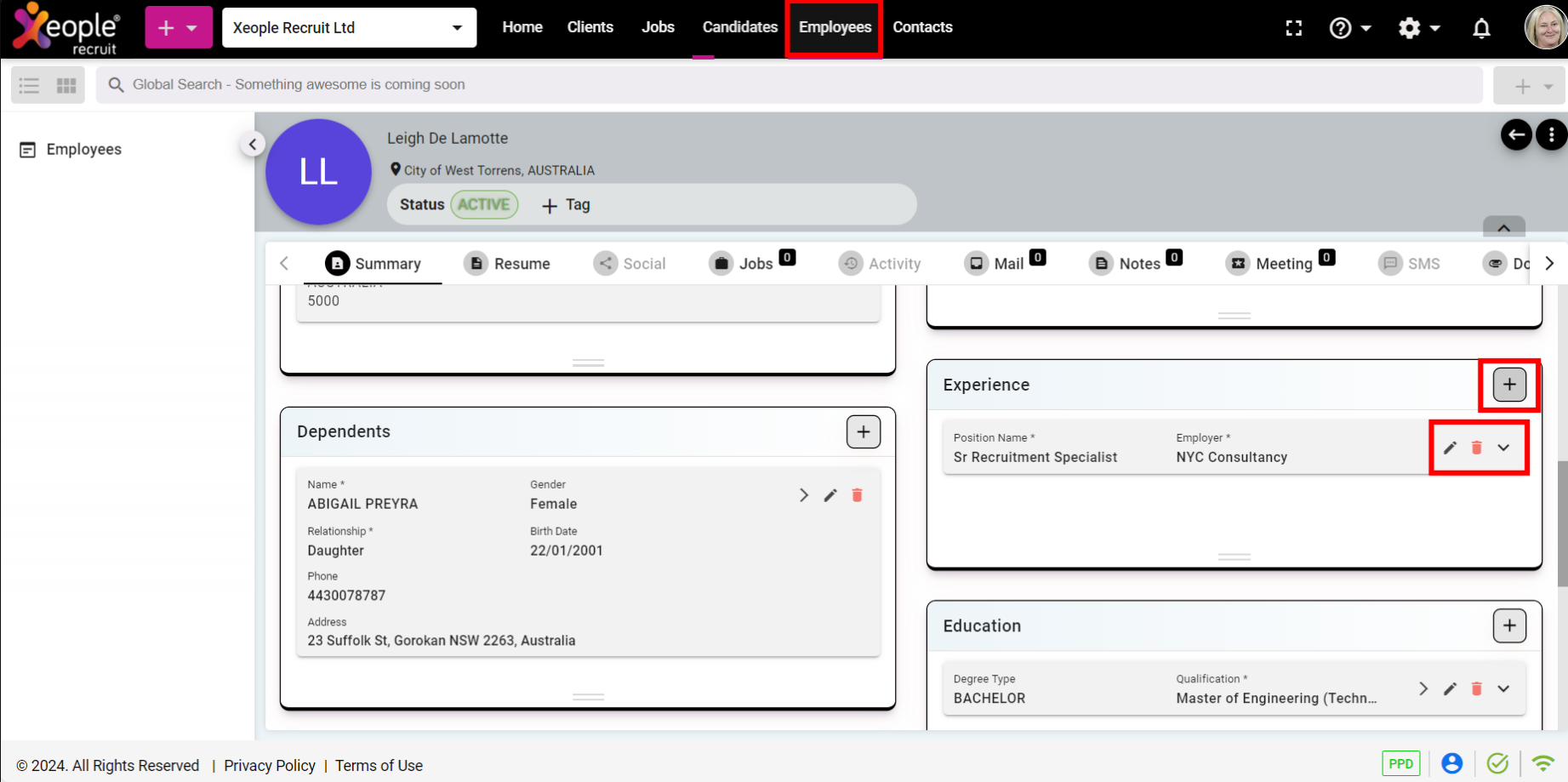This screenshot has height=782, width=1568.
Task: Open the Privacy Policy link
Action: point(270,766)
